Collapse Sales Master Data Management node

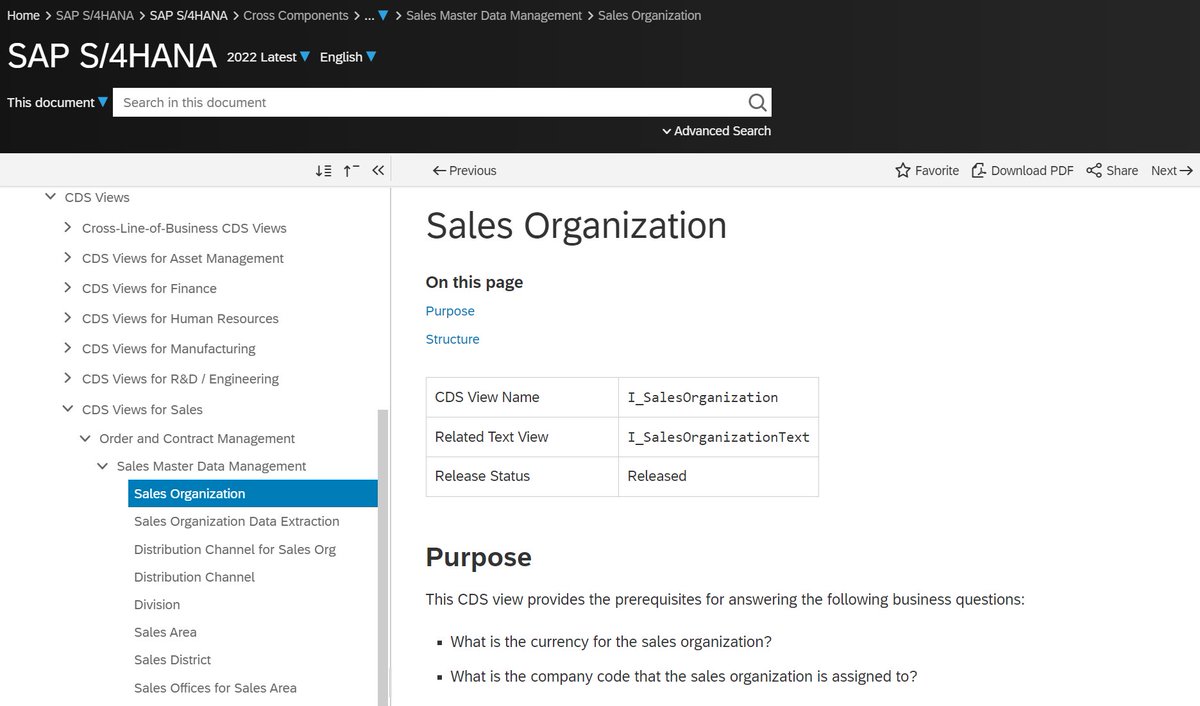tap(103, 466)
